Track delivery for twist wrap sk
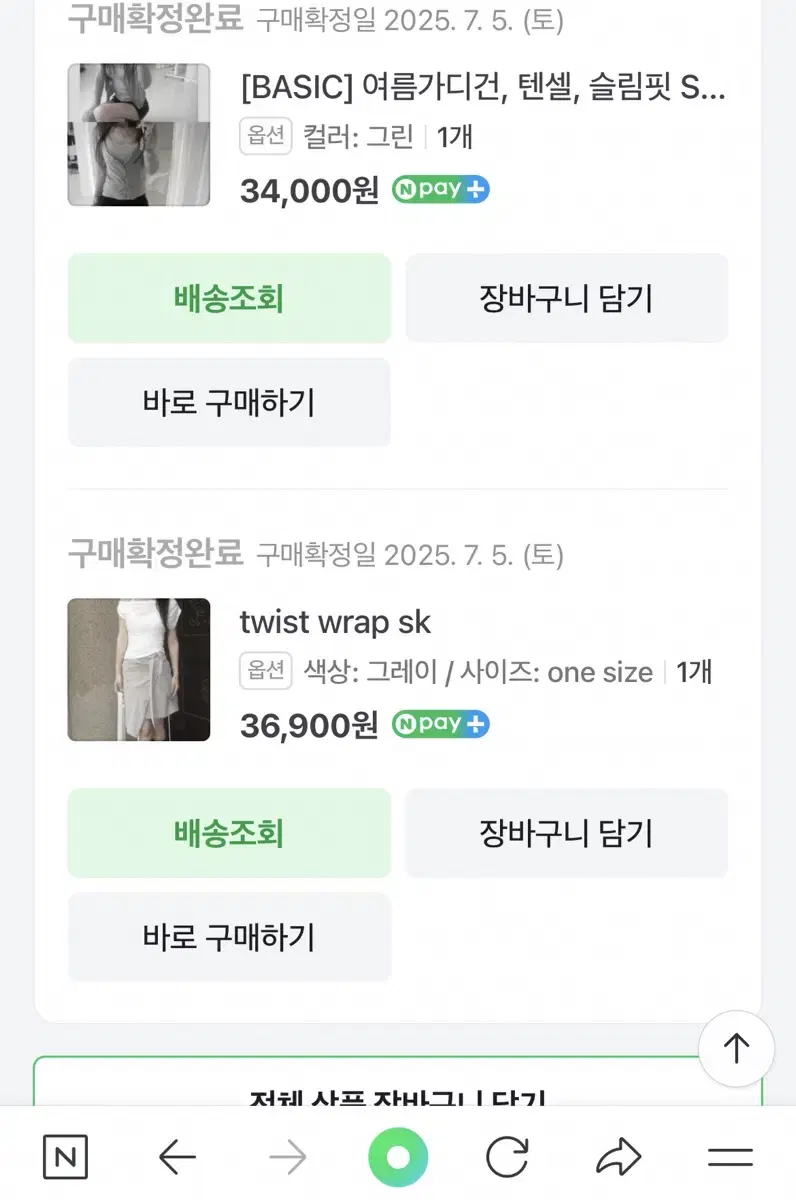 229,833
